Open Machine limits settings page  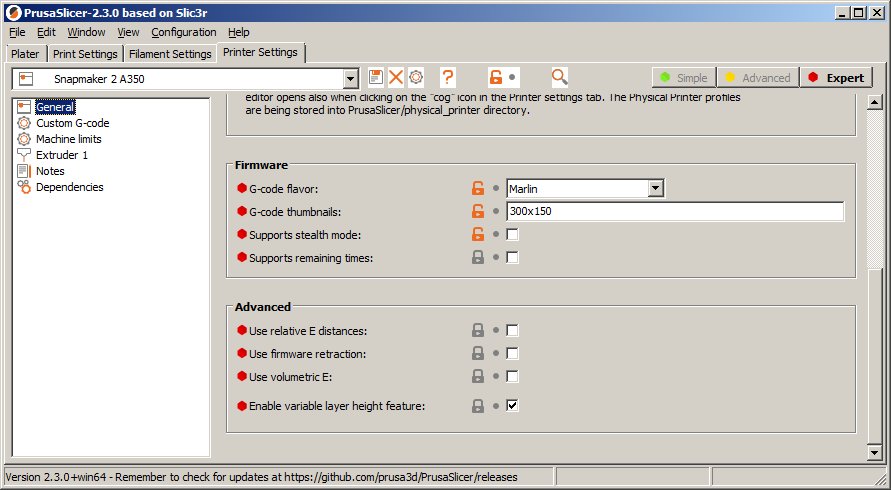click(x=69, y=139)
